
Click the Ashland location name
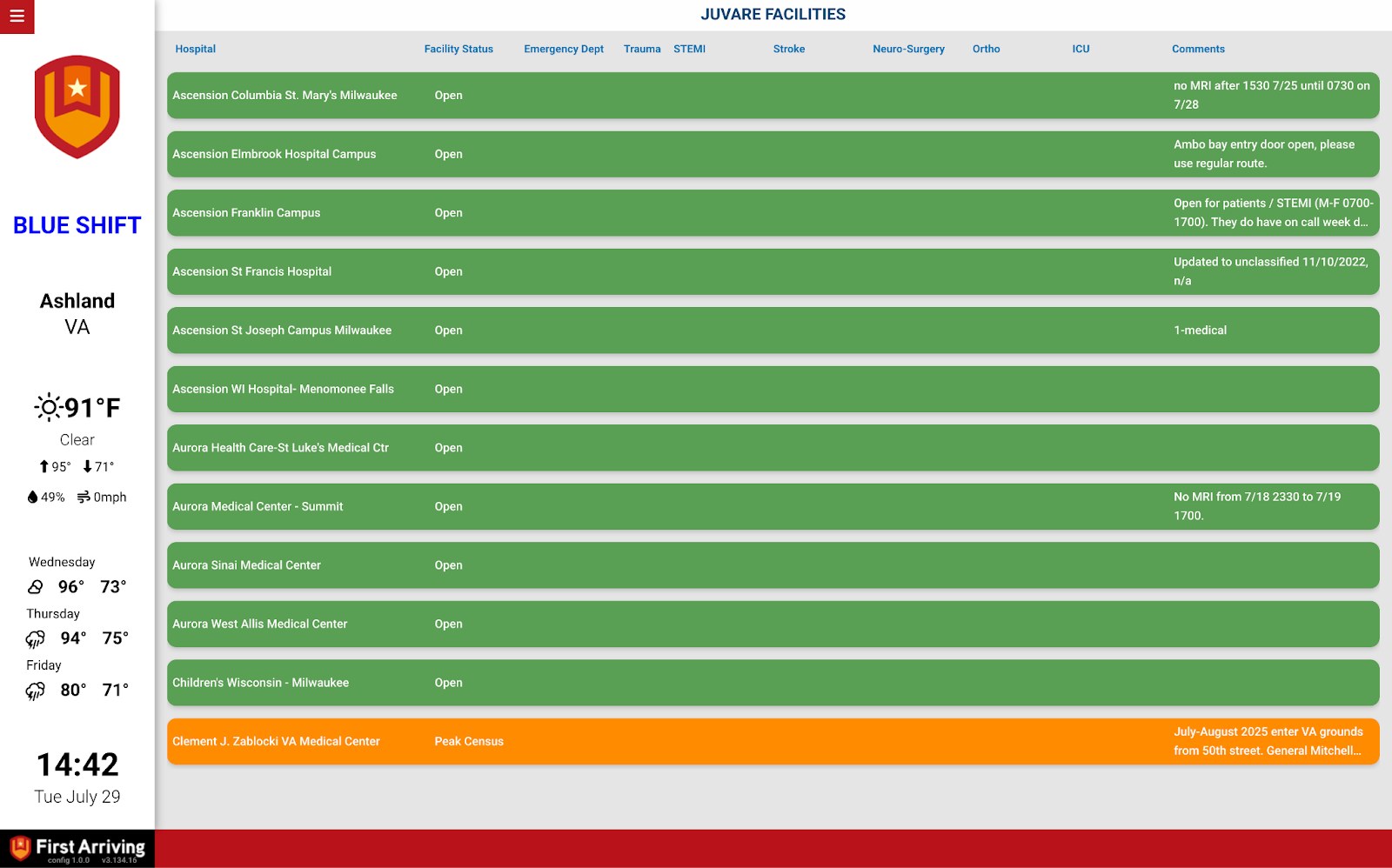[77, 301]
